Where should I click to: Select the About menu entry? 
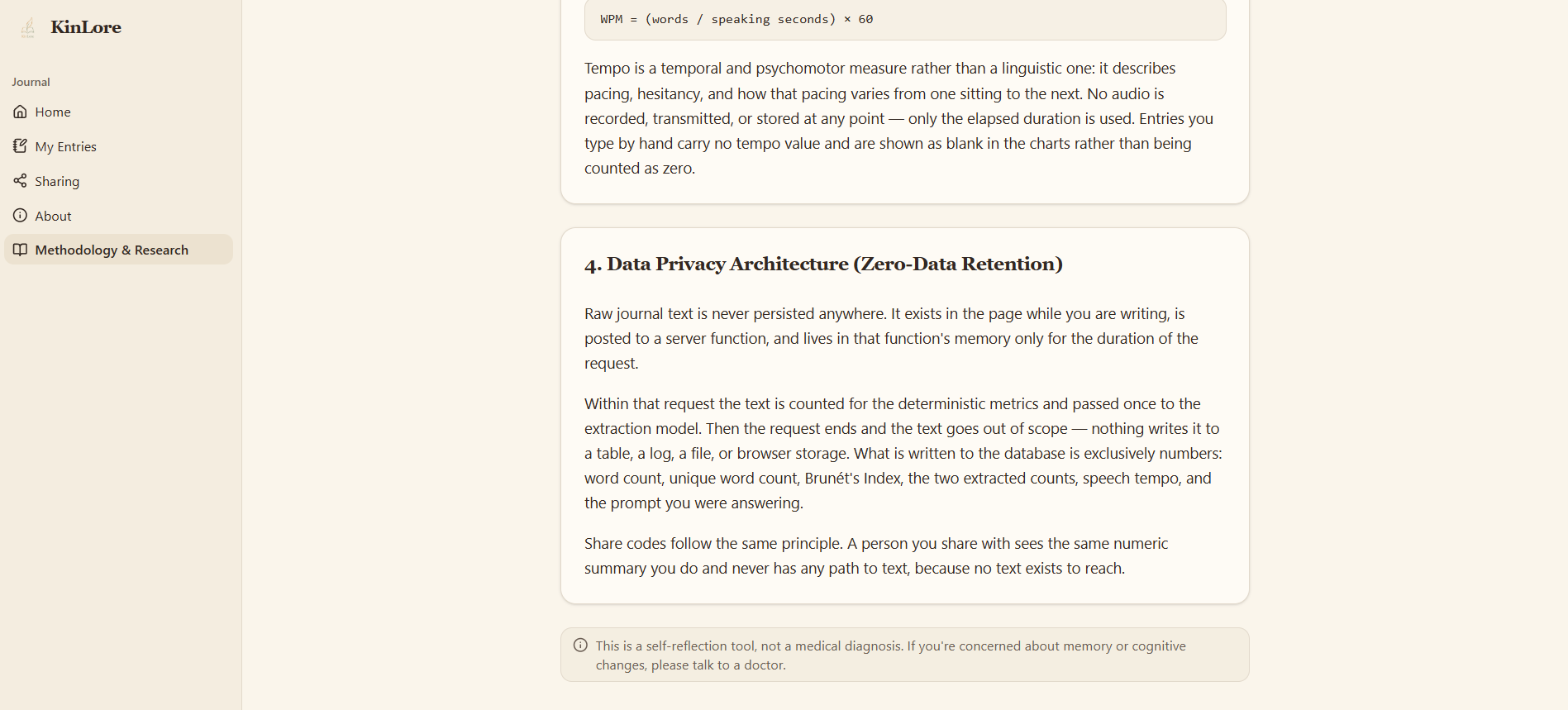click(118, 216)
